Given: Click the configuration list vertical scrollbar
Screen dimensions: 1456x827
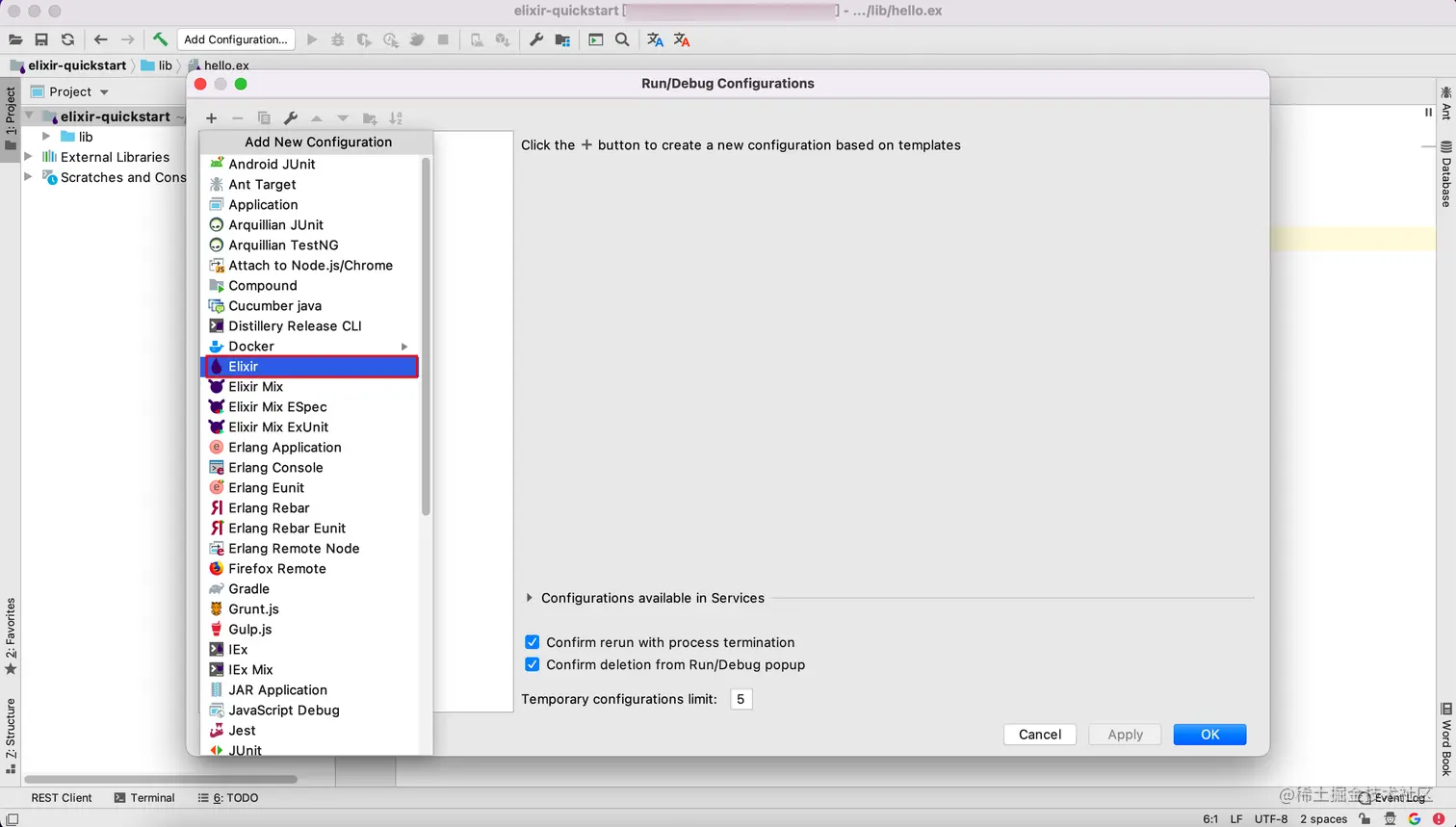Looking at the screenshot, I should coord(426,337).
